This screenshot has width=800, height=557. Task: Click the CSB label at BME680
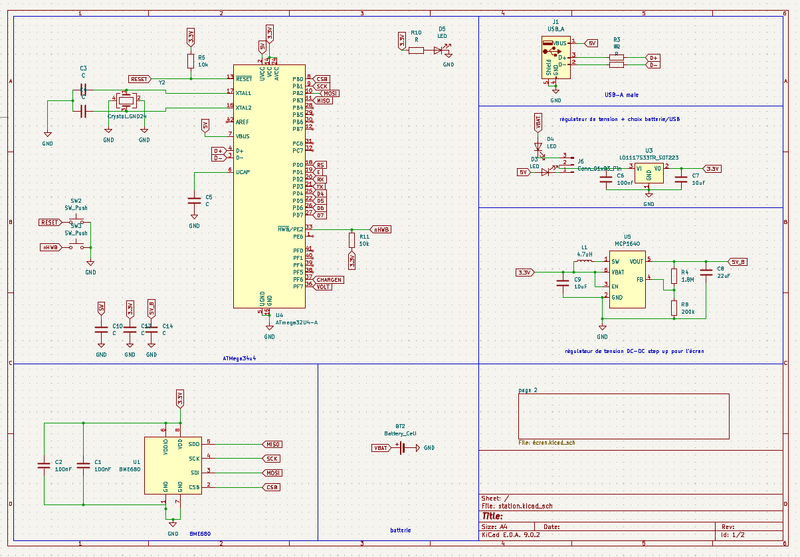[x=271, y=487]
